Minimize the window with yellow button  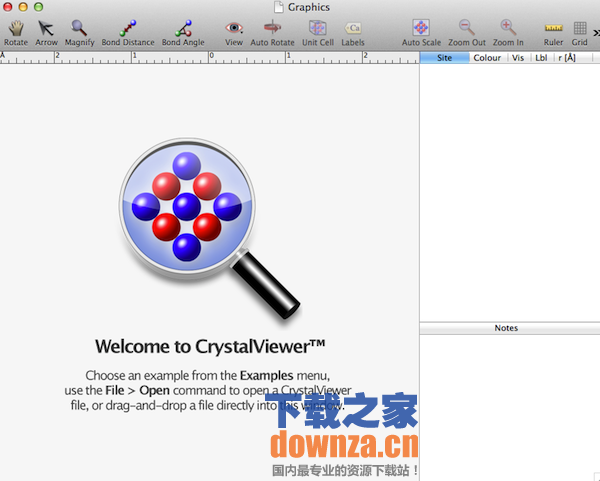pyautogui.click(x=23, y=7)
